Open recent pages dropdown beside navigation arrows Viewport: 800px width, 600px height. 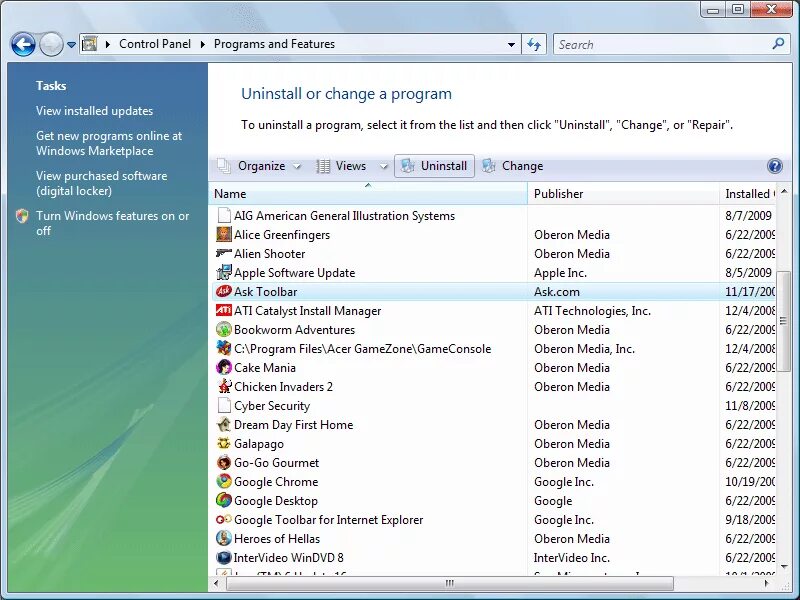71,45
